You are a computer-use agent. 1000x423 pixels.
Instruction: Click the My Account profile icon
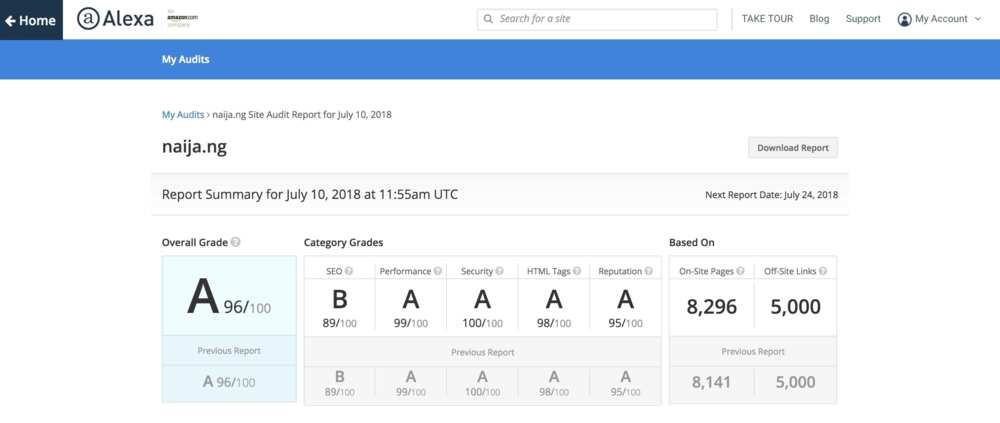tap(904, 19)
